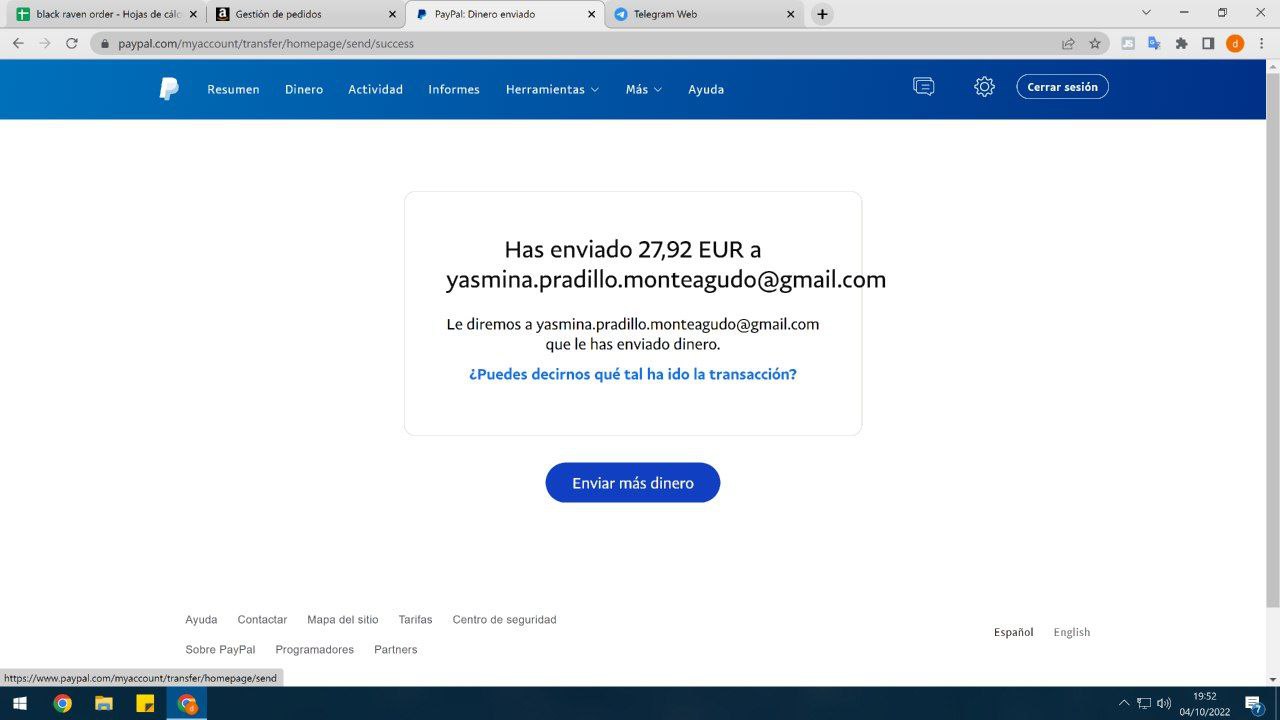
Task: Open the Windows Start menu
Action: tap(19, 703)
